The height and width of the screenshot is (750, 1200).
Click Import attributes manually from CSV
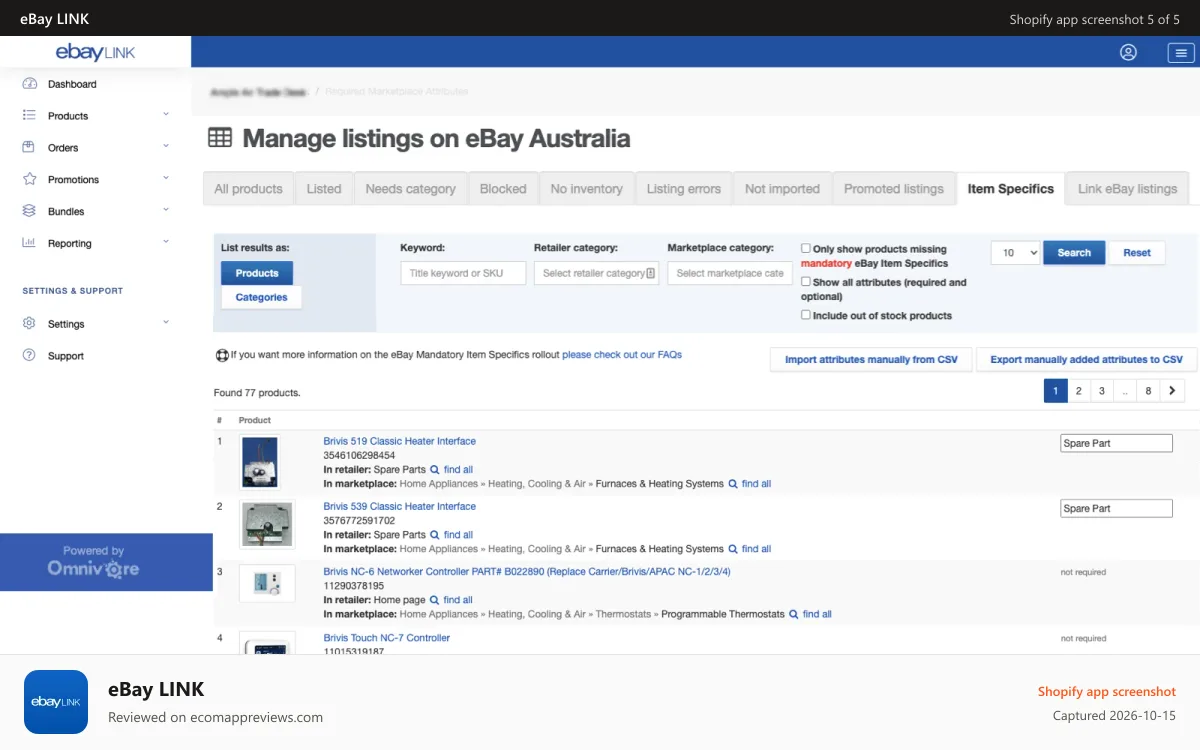(x=871, y=360)
